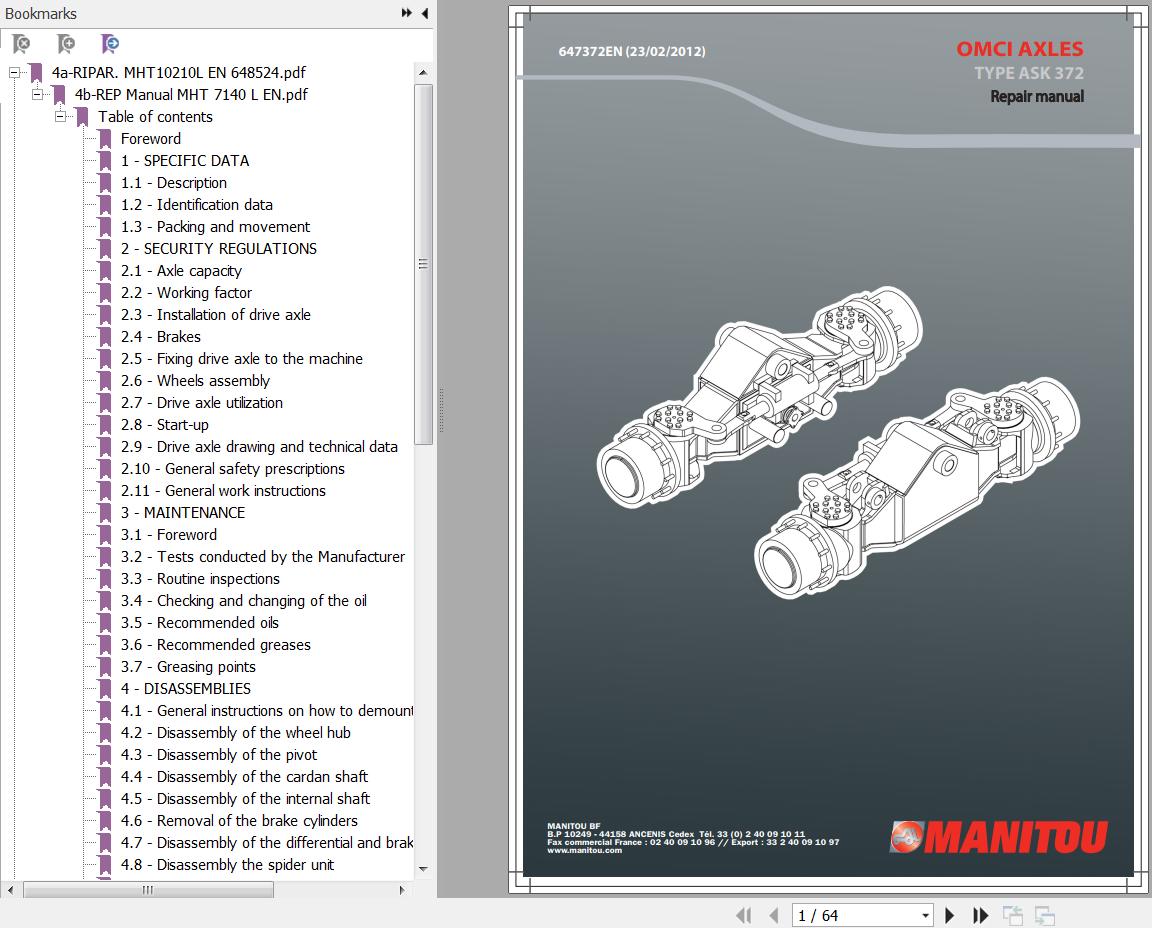The image size is (1152, 928).
Task: Open 3.2 - Tests conducted by the Manufacturer
Action: (263, 558)
